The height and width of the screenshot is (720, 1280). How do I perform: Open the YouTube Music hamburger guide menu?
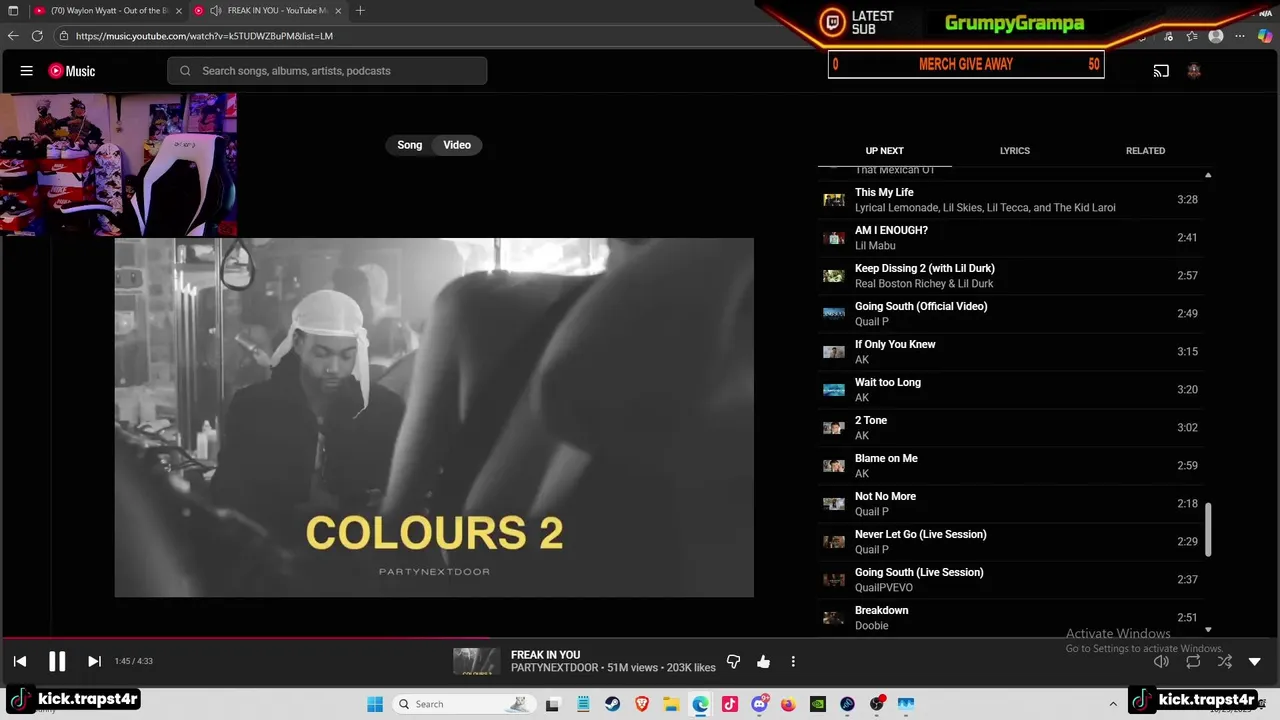(27, 71)
